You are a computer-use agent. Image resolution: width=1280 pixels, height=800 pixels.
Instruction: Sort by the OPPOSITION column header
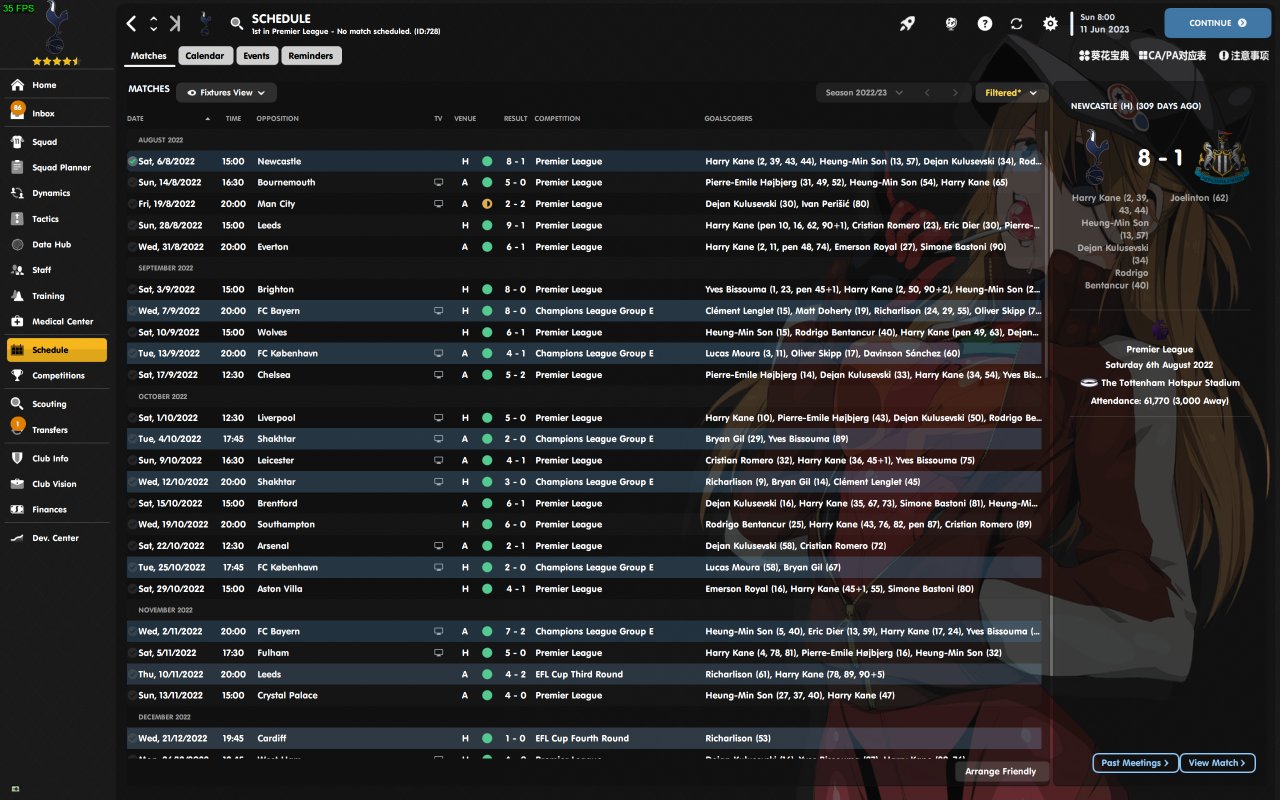click(278, 119)
